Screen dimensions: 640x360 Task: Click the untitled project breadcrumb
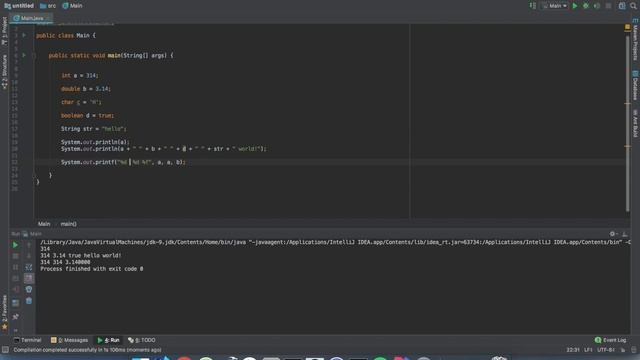[19, 6]
